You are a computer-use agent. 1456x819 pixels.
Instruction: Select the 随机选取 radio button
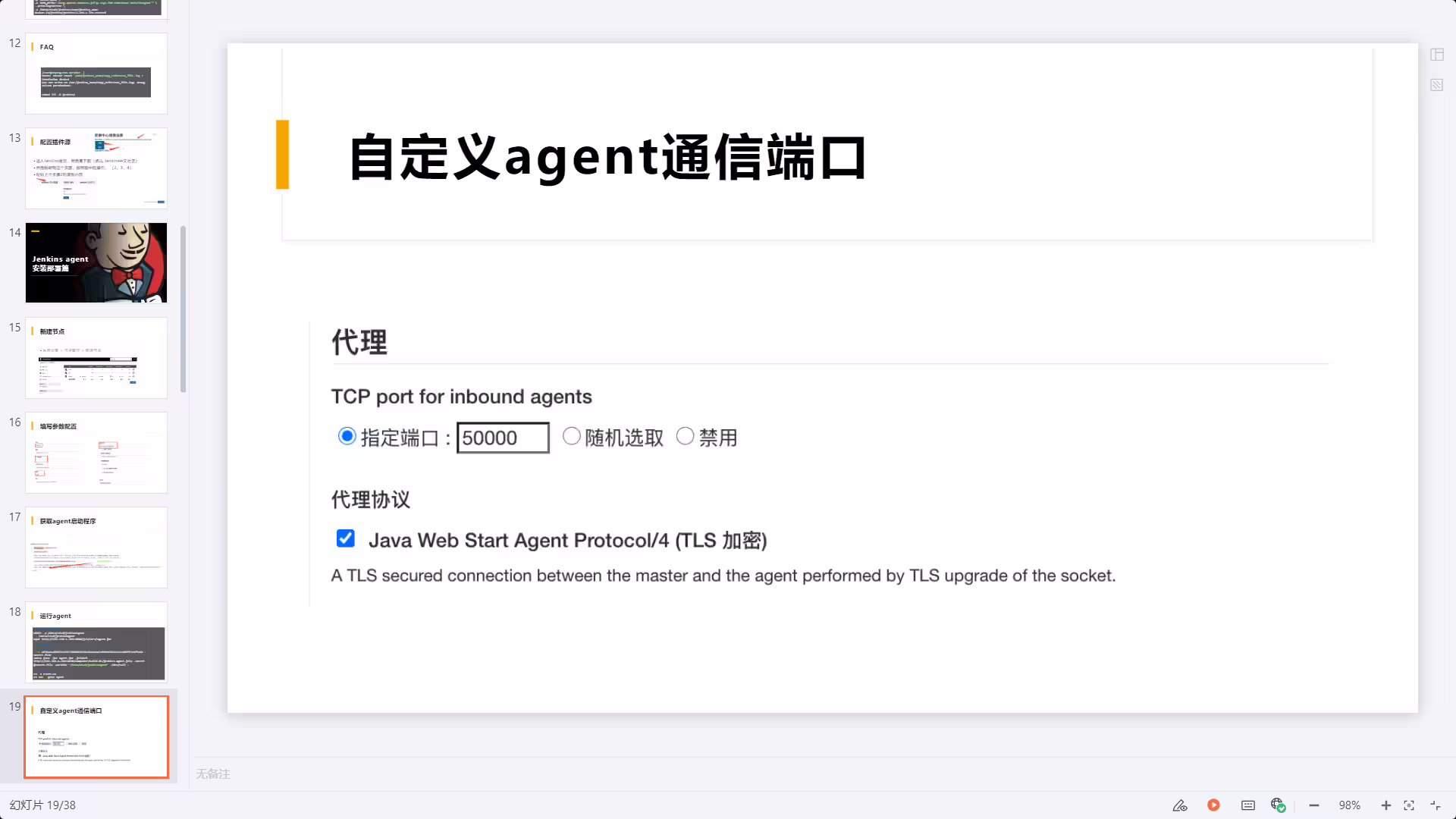click(572, 436)
